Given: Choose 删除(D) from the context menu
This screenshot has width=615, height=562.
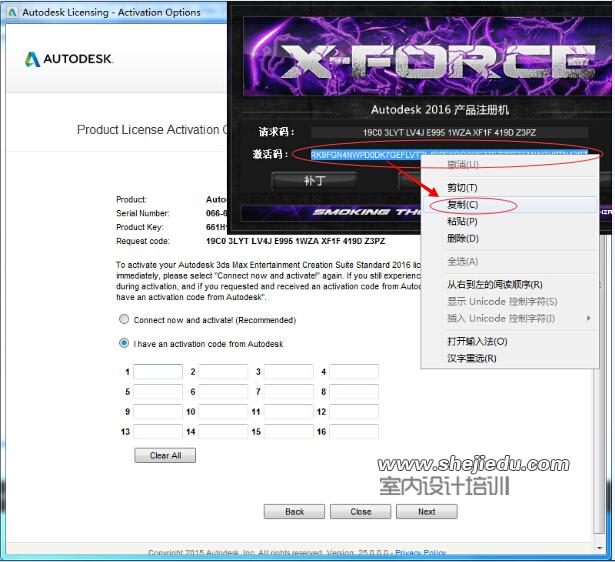Looking at the screenshot, I should (510, 238).
